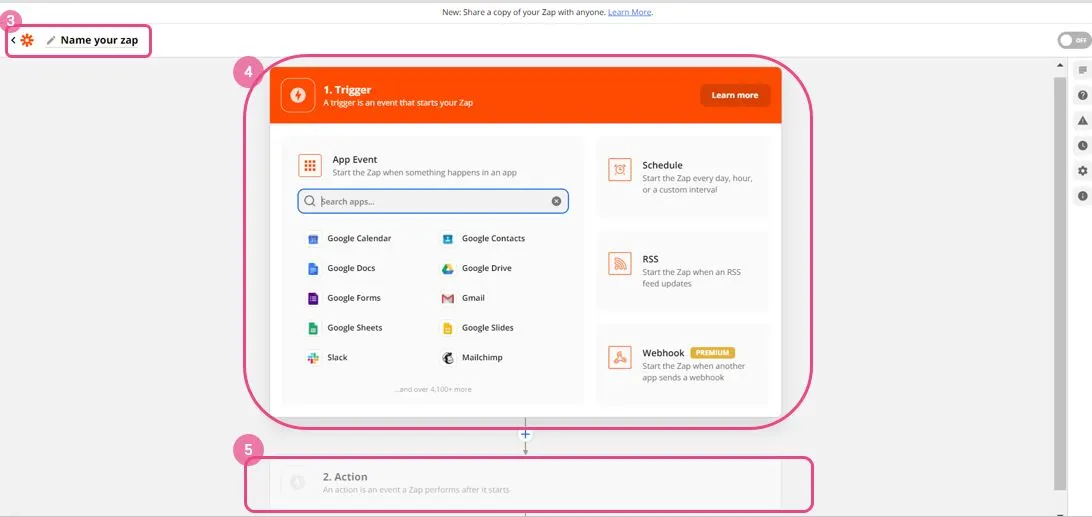Click the 'RSS' title text
Viewport: 1092px width, 517px height.
pos(650,259)
